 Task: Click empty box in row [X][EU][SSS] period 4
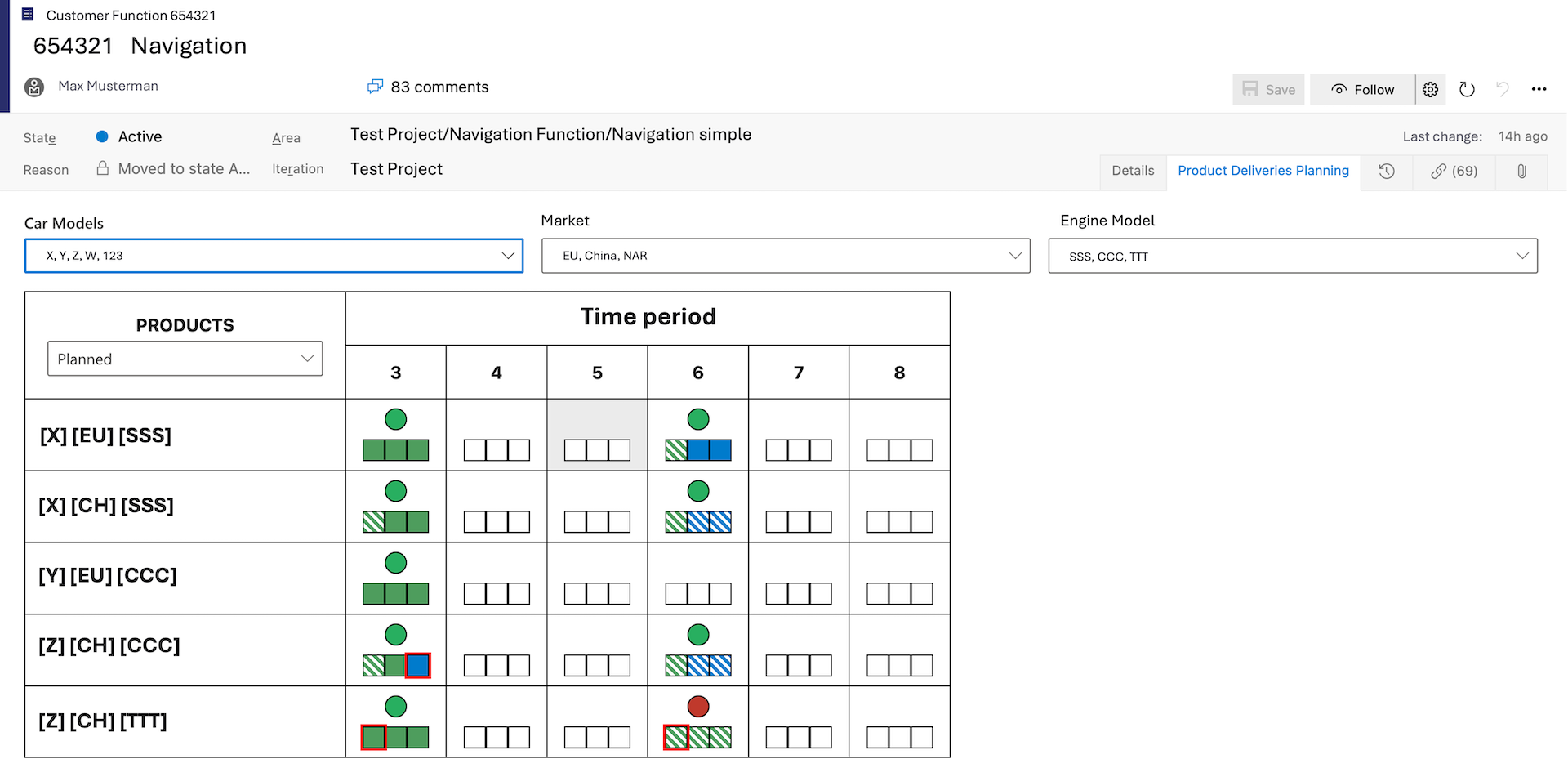(497, 450)
